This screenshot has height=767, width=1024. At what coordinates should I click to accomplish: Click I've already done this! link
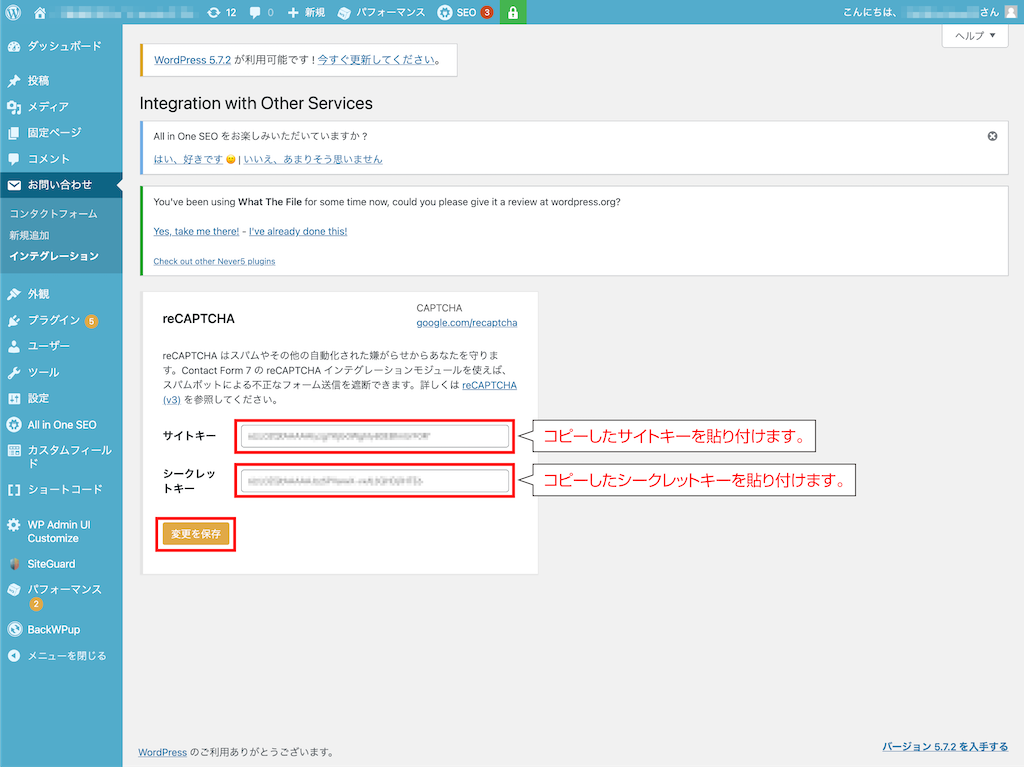tap(298, 231)
